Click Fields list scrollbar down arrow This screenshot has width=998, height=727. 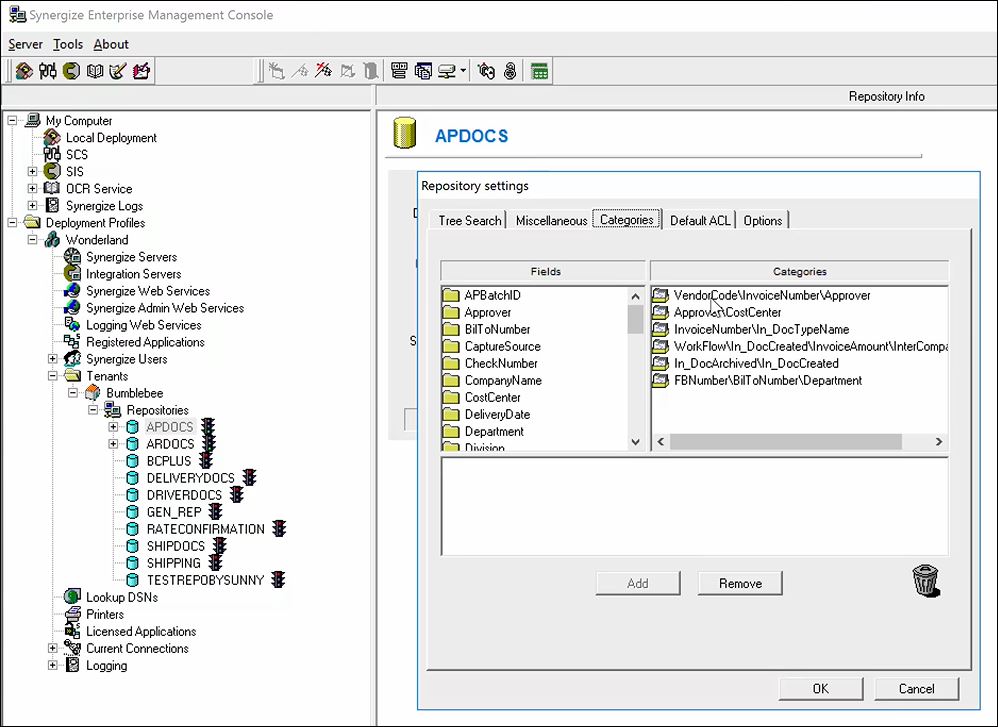(x=635, y=442)
